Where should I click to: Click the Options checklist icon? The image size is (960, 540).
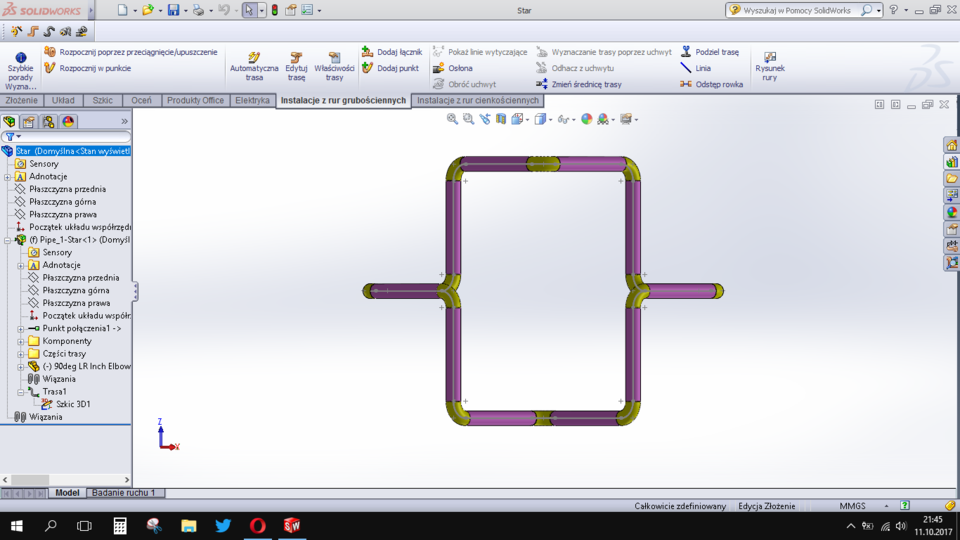tap(307, 10)
